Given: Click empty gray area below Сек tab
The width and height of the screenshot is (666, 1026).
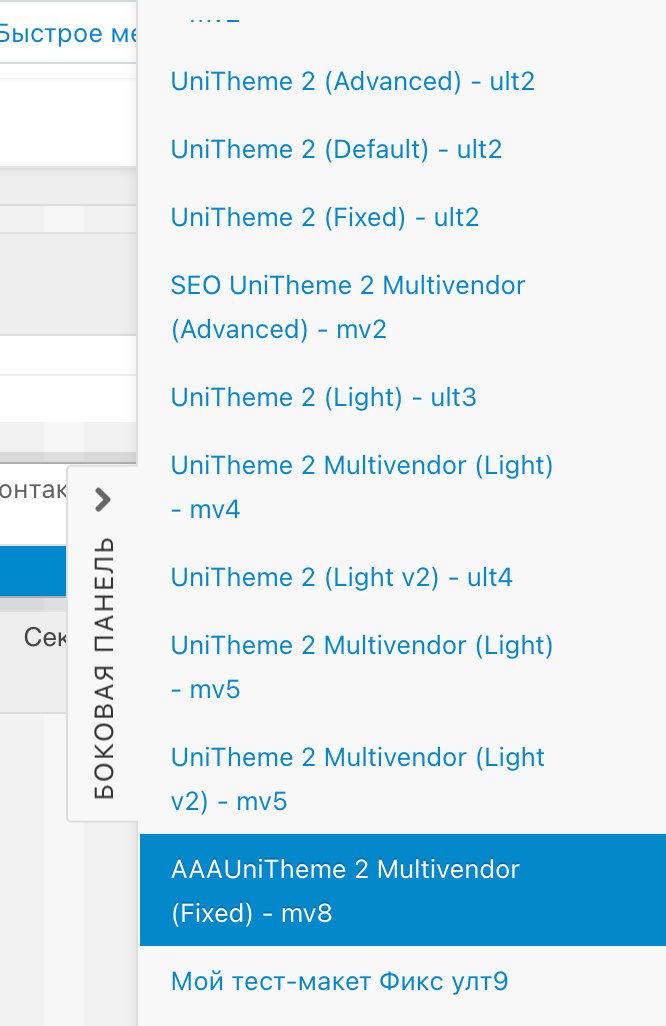Looking at the screenshot, I should click(x=34, y=850).
